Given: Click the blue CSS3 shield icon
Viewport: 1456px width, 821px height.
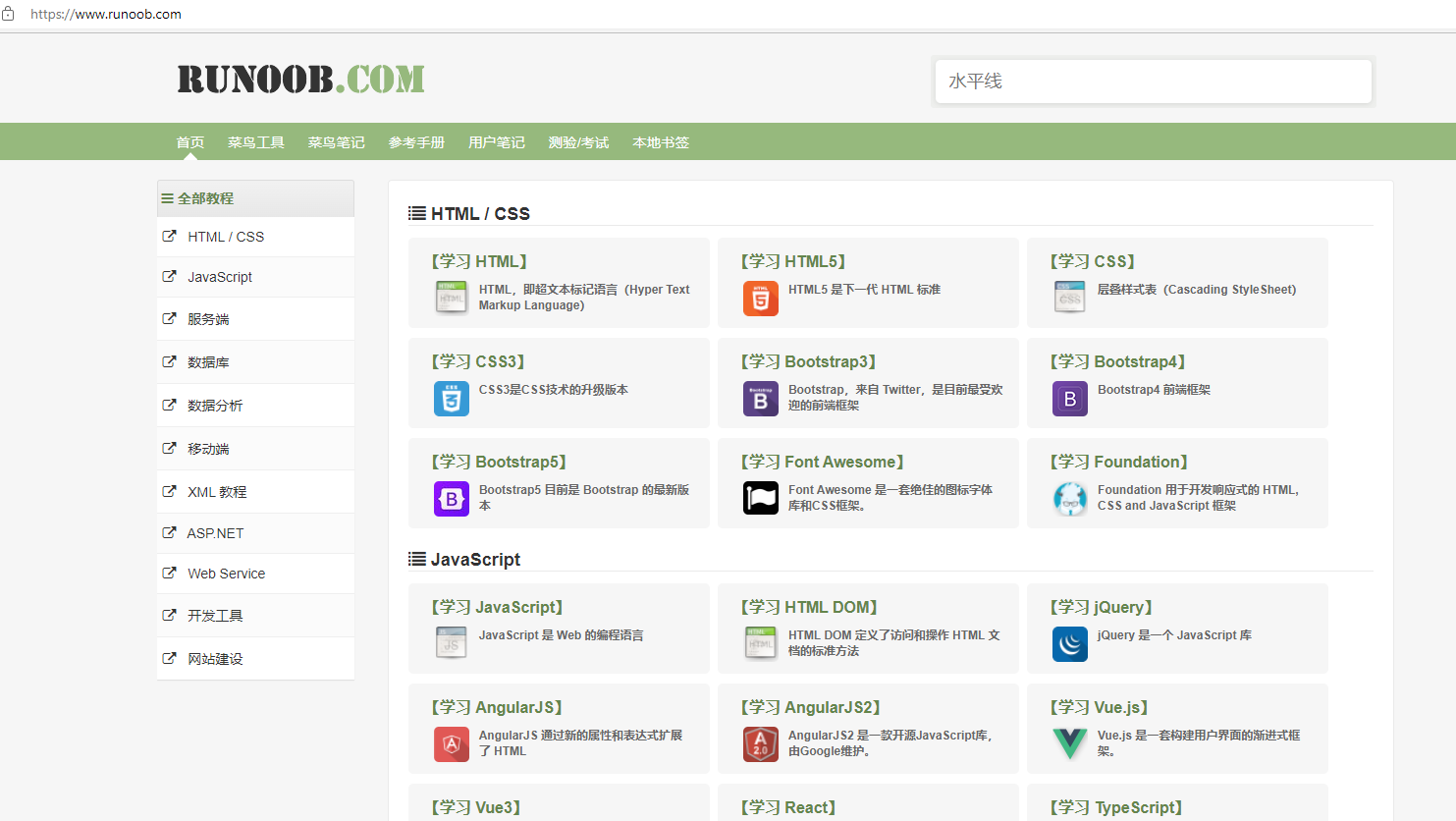Looking at the screenshot, I should click(x=452, y=398).
